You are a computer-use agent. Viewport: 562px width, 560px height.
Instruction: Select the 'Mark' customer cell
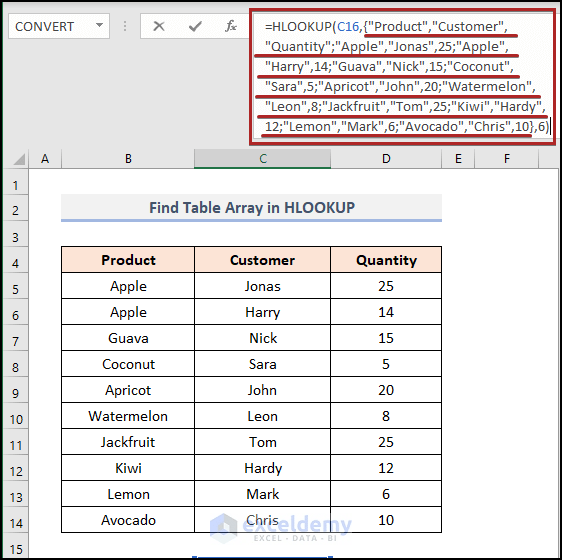[262, 494]
